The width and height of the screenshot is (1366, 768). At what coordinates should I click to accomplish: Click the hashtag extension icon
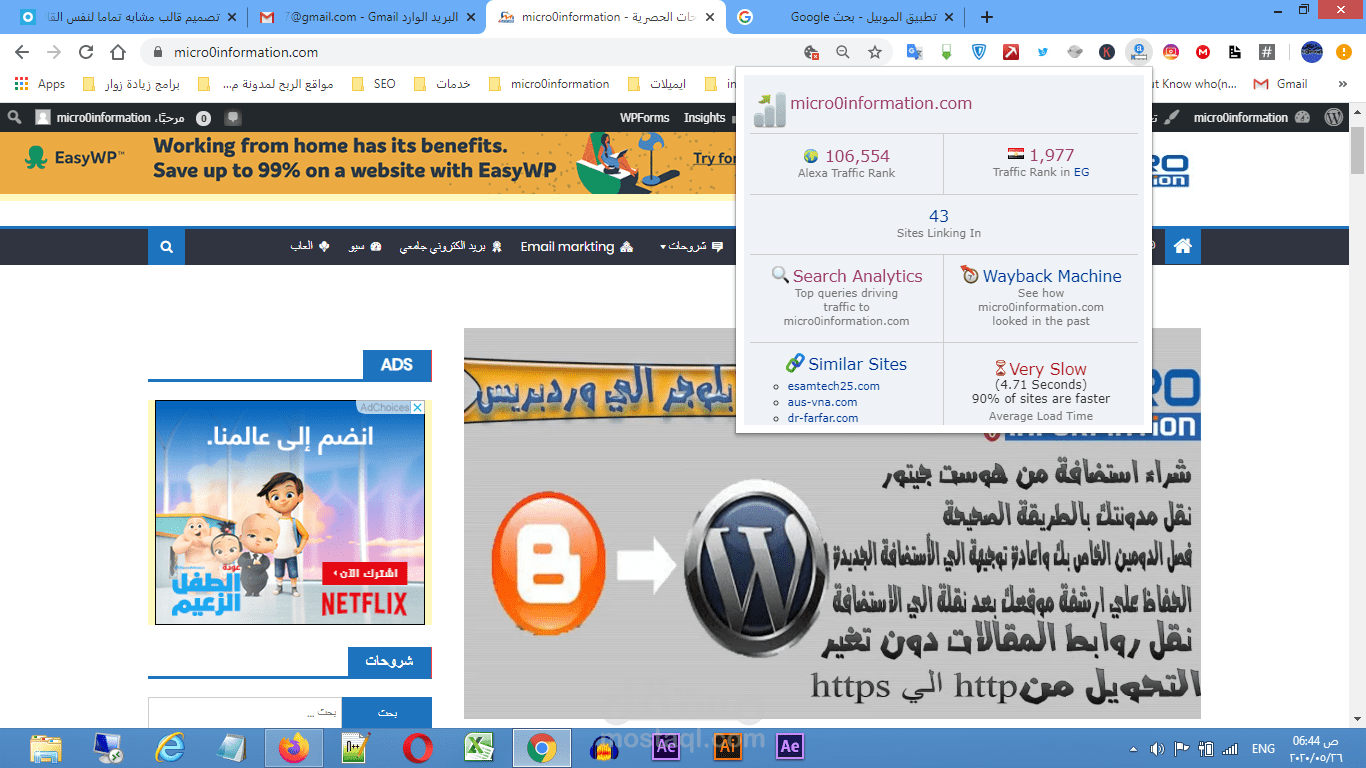1267,52
